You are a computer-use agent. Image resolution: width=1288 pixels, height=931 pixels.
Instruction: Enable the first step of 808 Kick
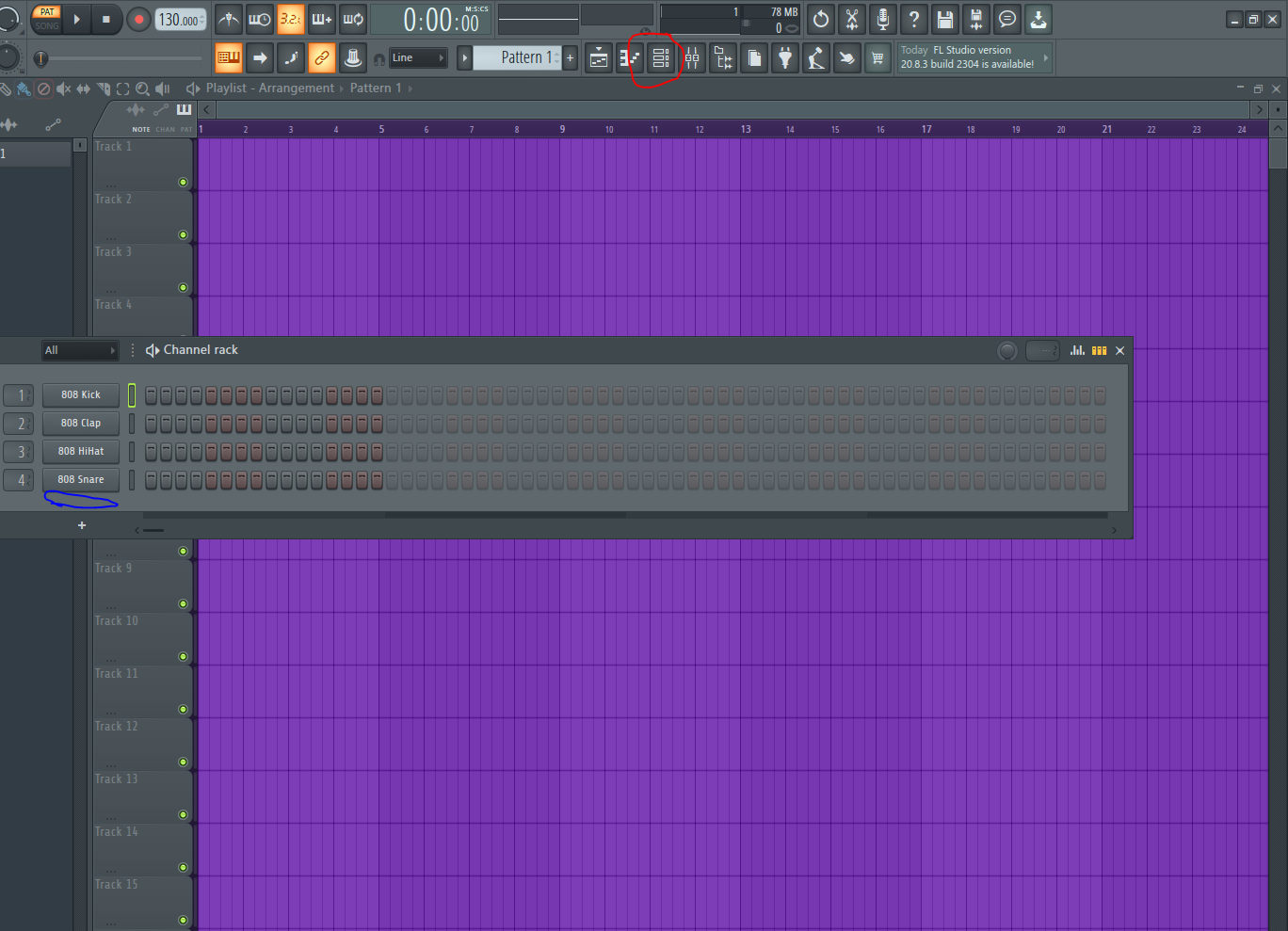(151, 395)
